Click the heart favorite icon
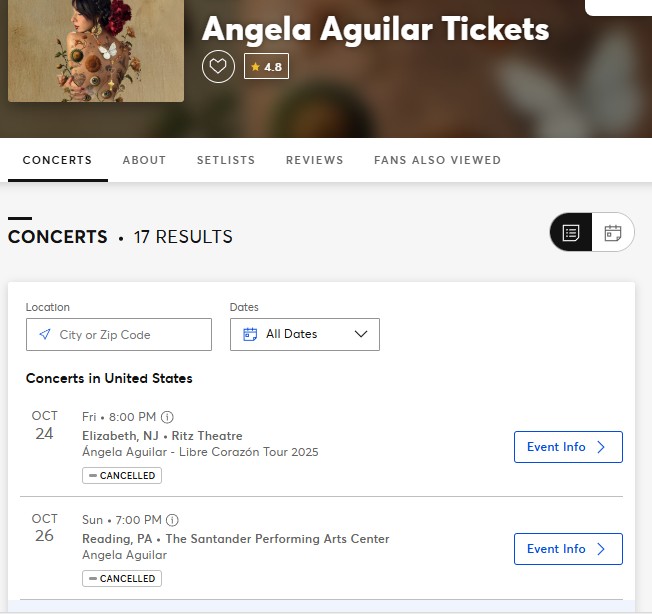This screenshot has width=652, height=614. click(x=218, y=67)
